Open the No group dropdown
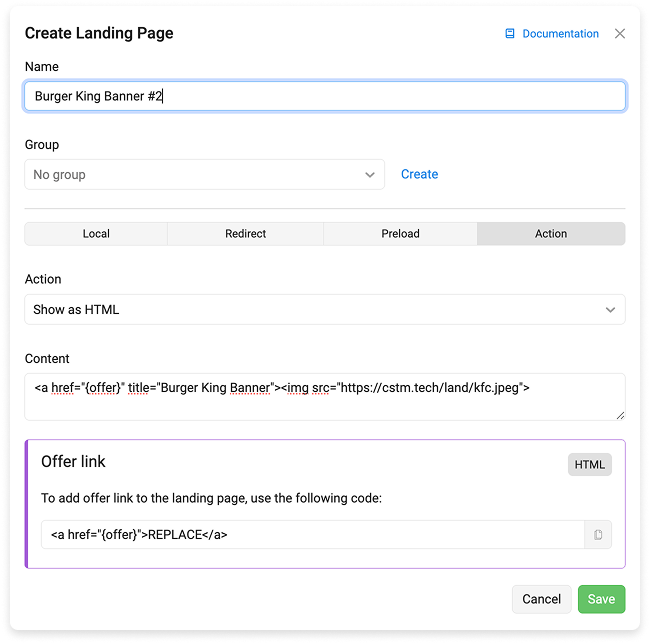 coord(204,174)
